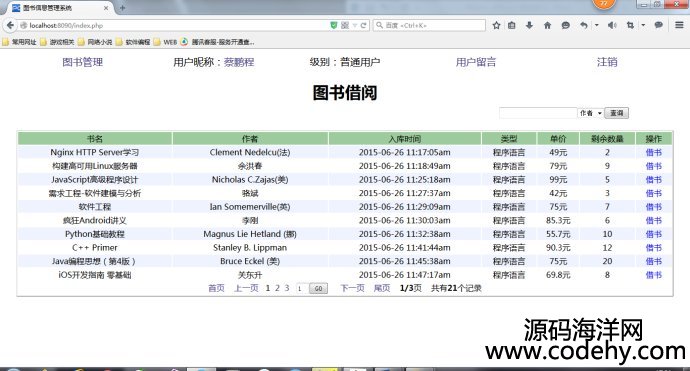The width and height of the screenshot is (690, 371).
Task: Go to 首页 first page link
Action: pos(216,288)
